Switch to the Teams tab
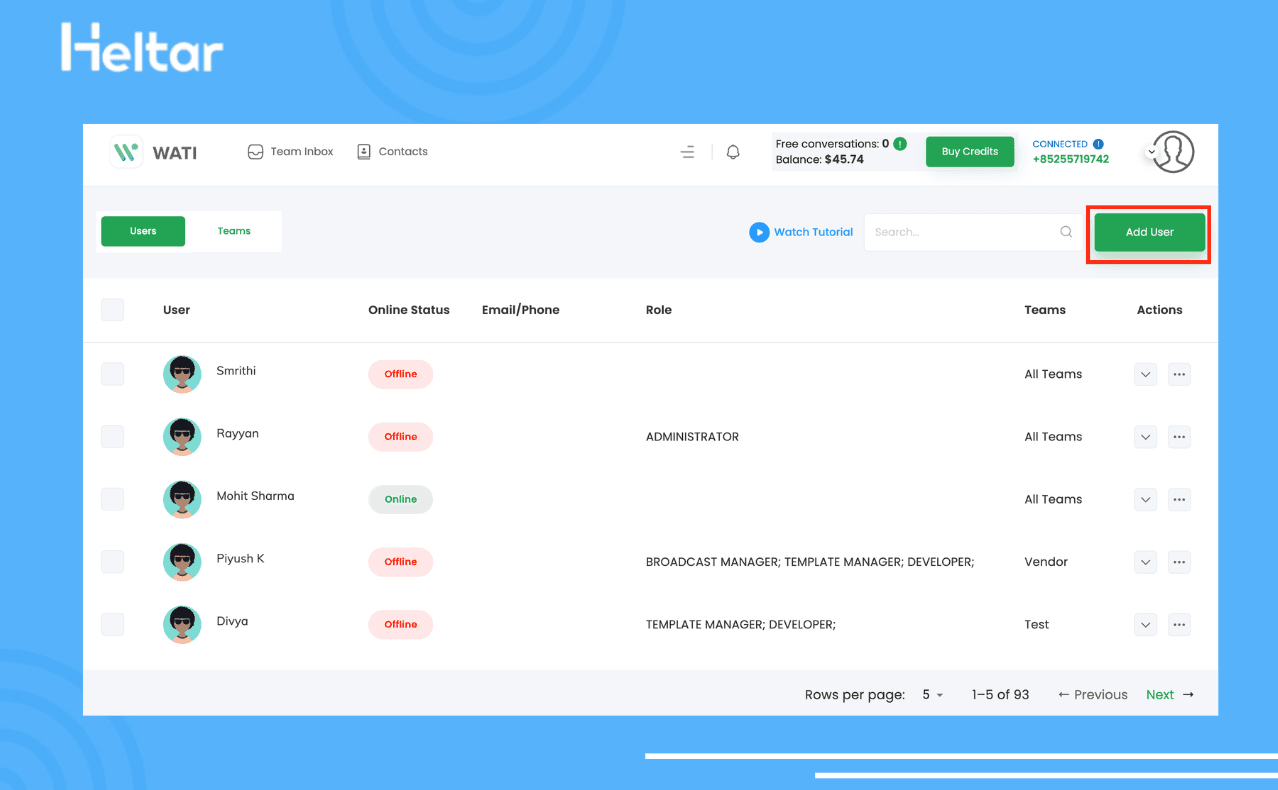The height and width of the screenshot is (790, 1278). click(x=234, y=231)
